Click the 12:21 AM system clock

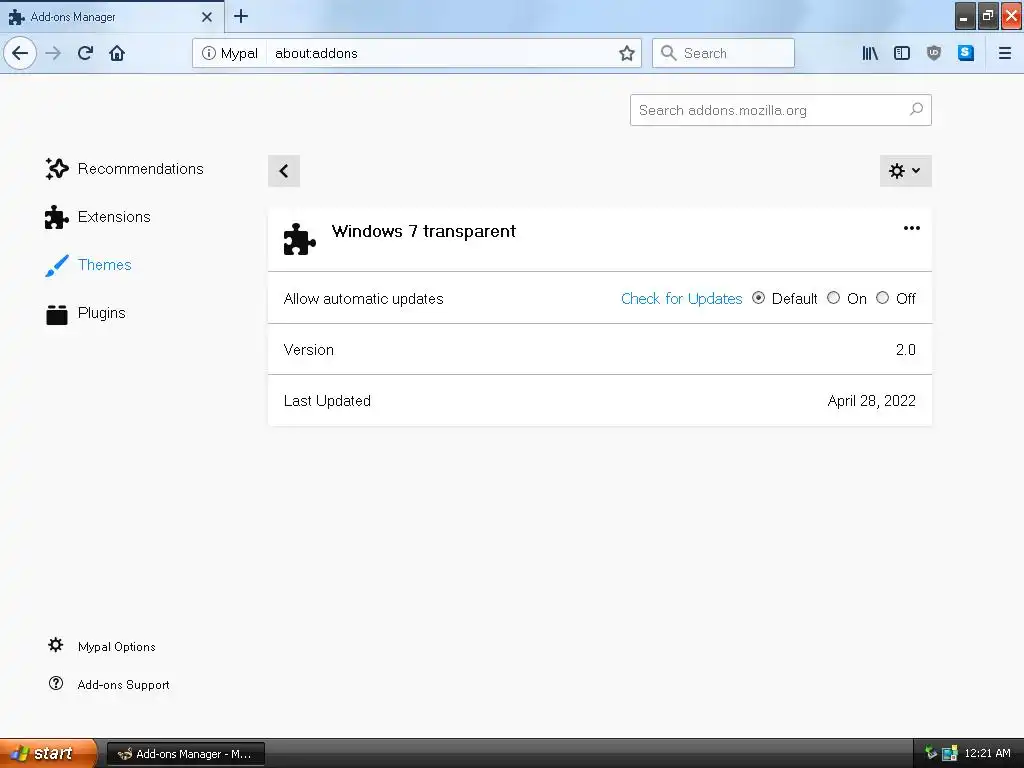click(987, 753)
